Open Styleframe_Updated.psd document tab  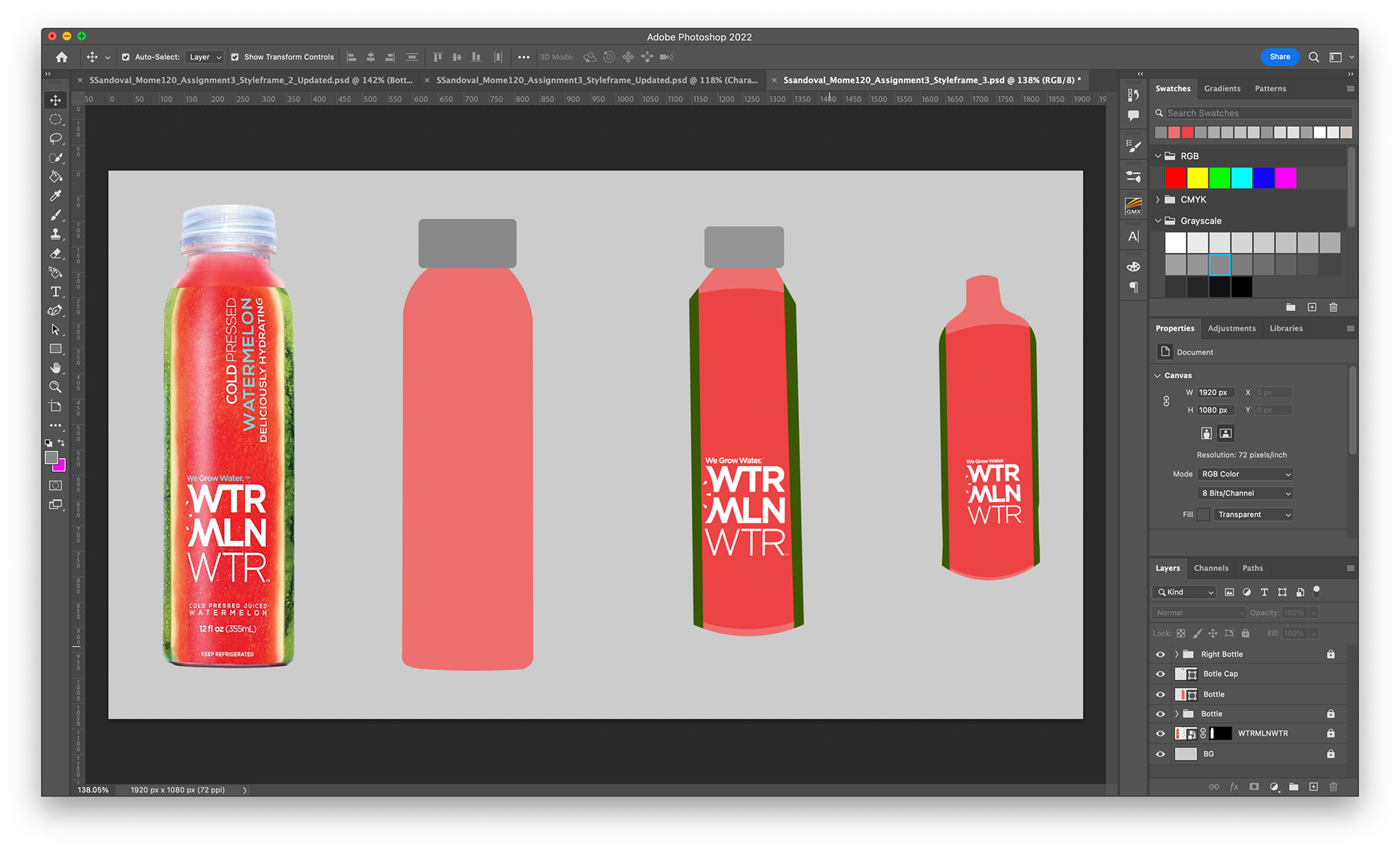click(x=596, y=80)
